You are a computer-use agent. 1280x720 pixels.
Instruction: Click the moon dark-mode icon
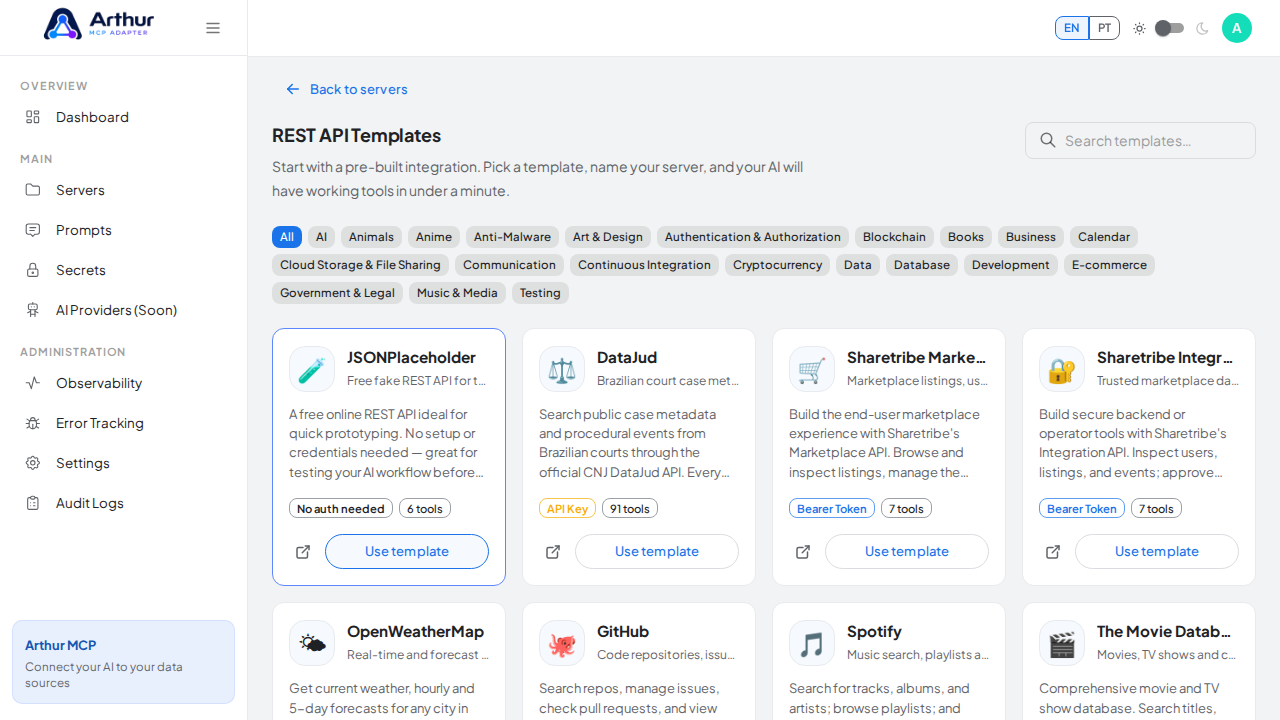[x=1202, y=28]
